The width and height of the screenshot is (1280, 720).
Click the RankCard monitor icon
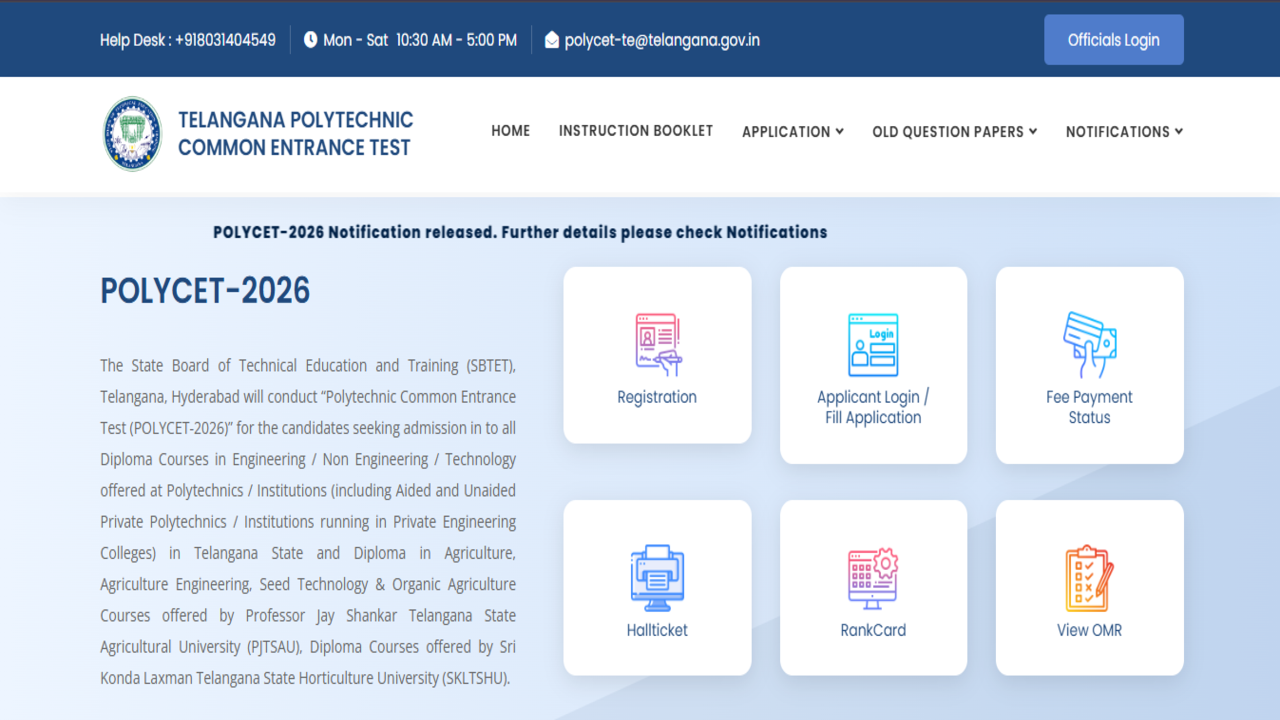(x=873, y=577)
